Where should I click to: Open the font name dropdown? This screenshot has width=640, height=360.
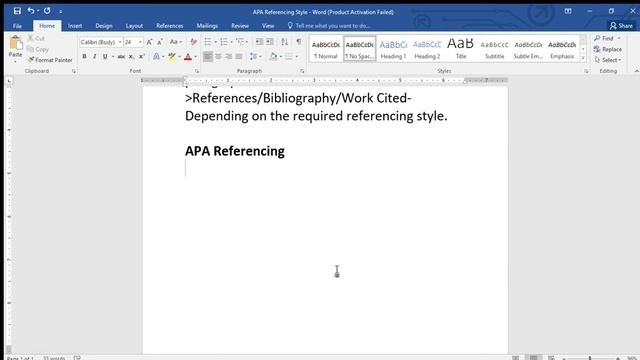coord(120,42)
